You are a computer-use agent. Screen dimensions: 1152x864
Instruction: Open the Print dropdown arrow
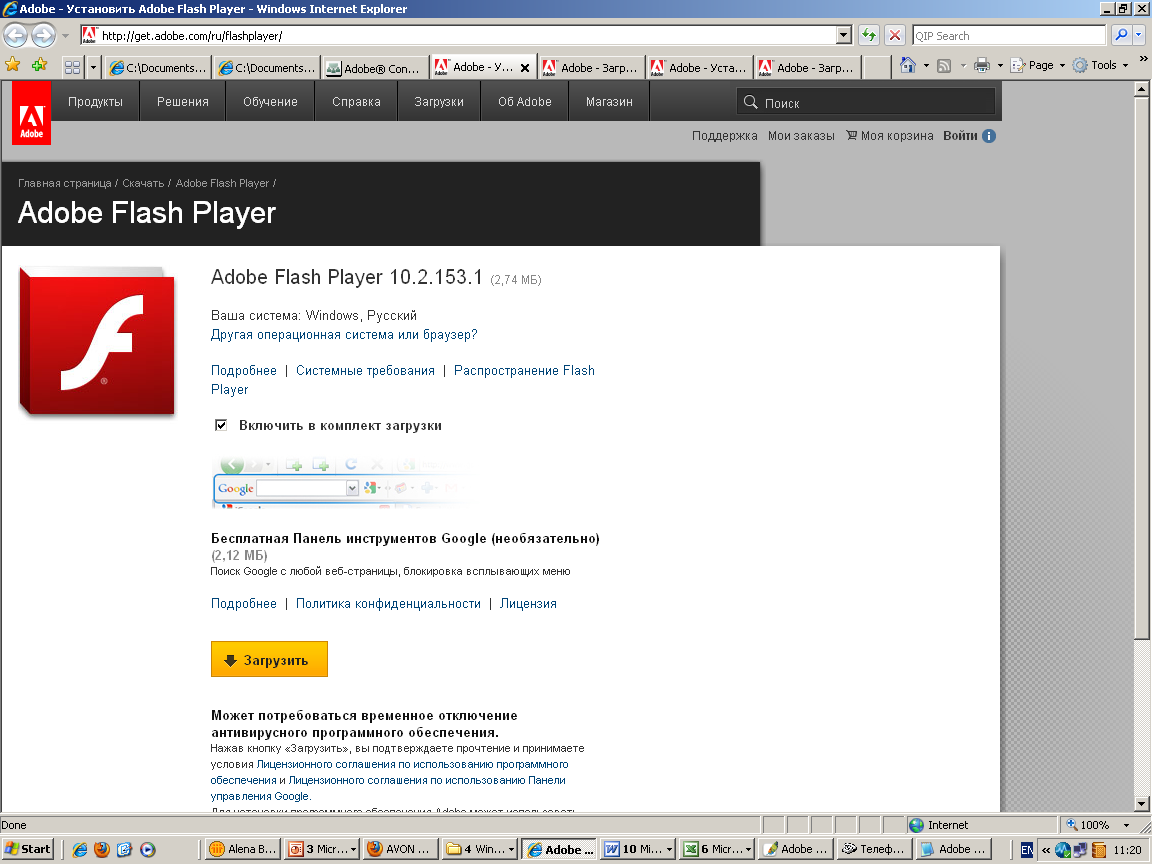pos(1000,65)
